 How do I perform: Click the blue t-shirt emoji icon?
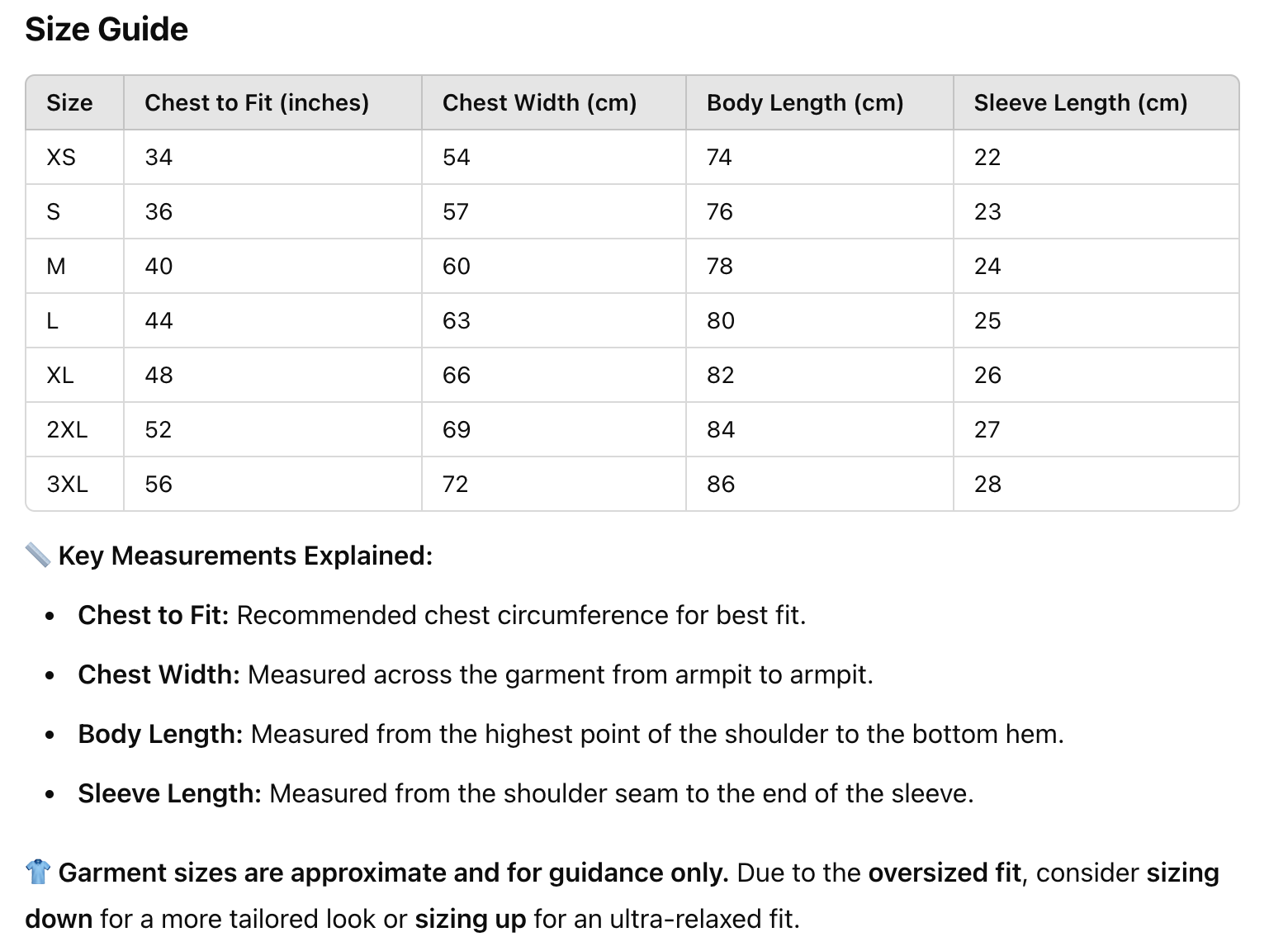(38, 872)
